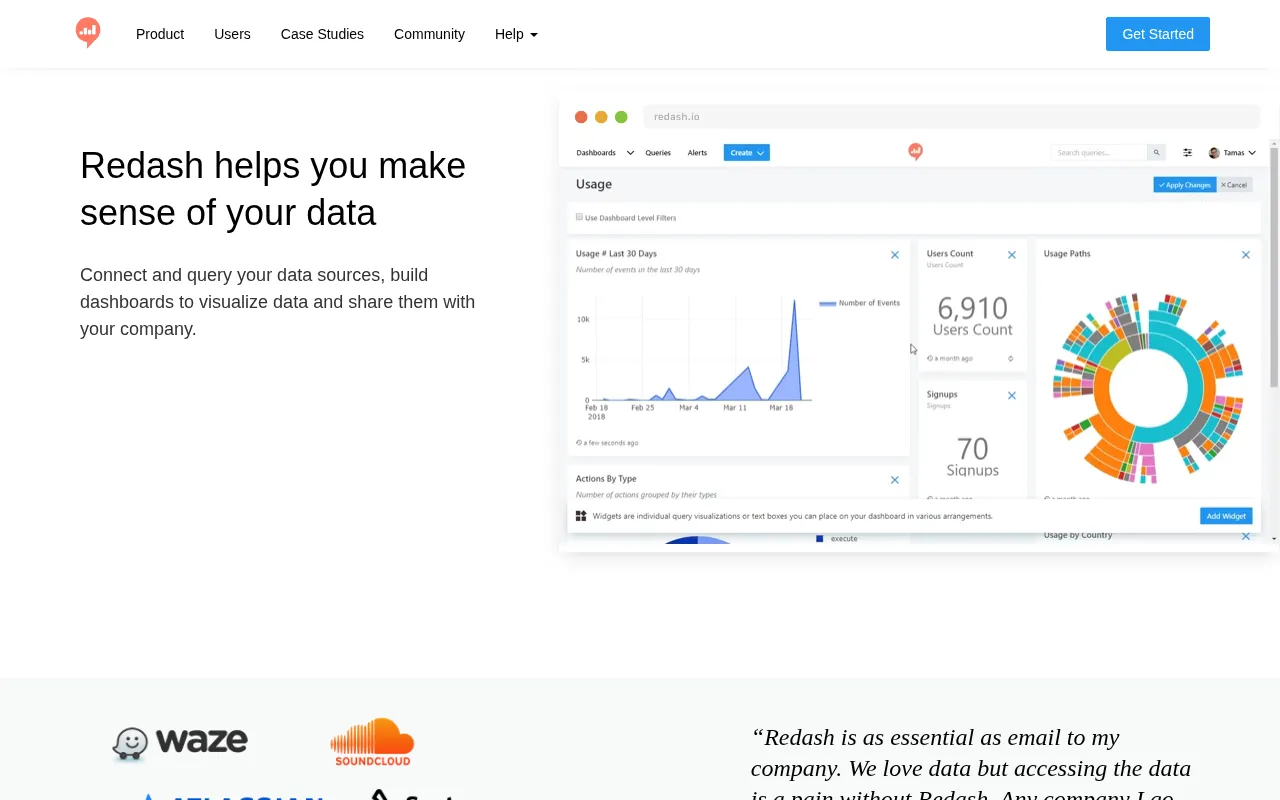1280x800 pixels.
Task: Remove the Signups widget
Action: 1012,396
